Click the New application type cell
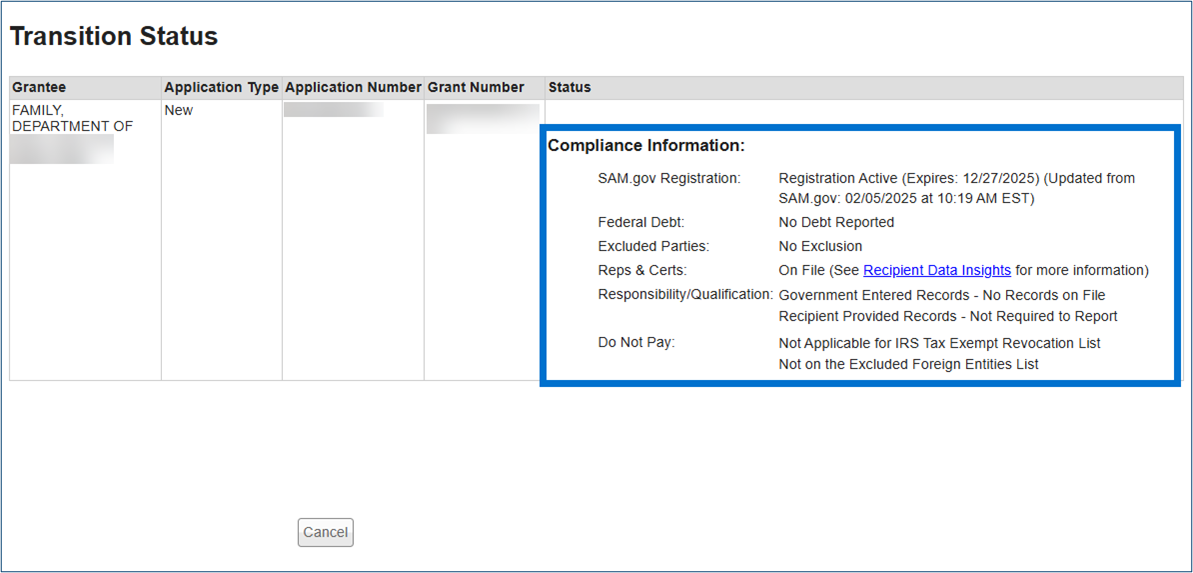Screen dimensions: 1193x573 [179, 110]
